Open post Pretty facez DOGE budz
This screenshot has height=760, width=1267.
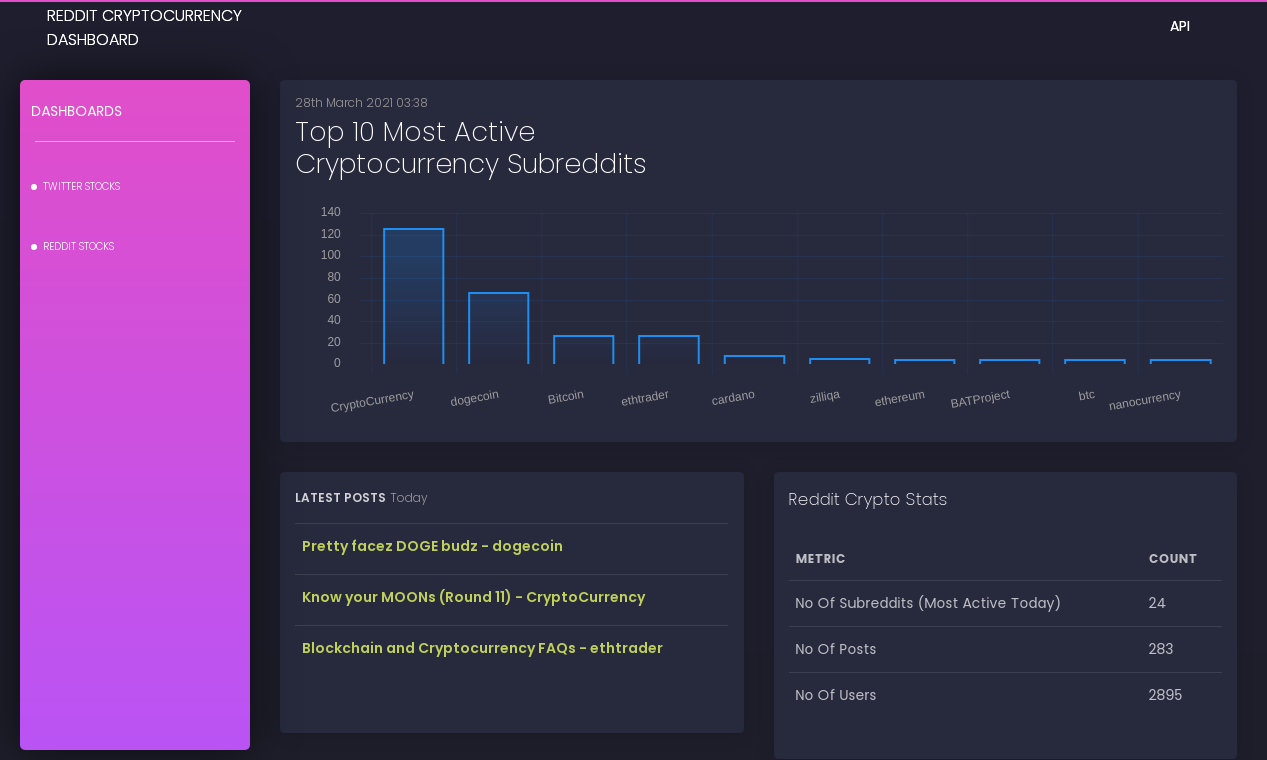point(432,546)
